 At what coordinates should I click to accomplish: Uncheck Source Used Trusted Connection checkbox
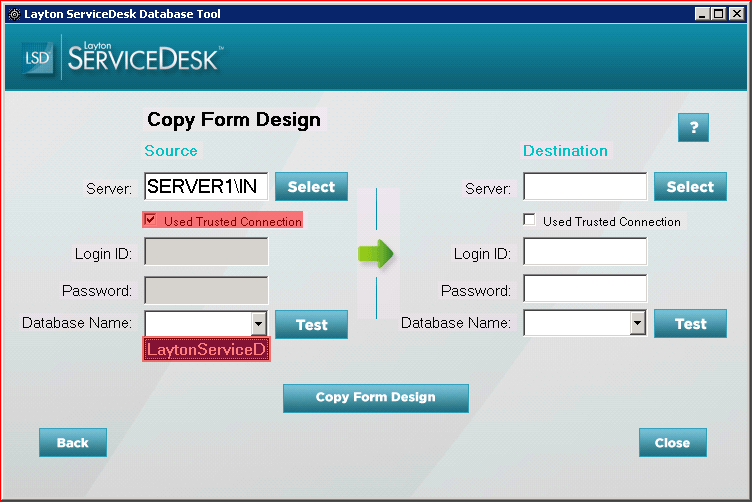[x=151, y=220]
